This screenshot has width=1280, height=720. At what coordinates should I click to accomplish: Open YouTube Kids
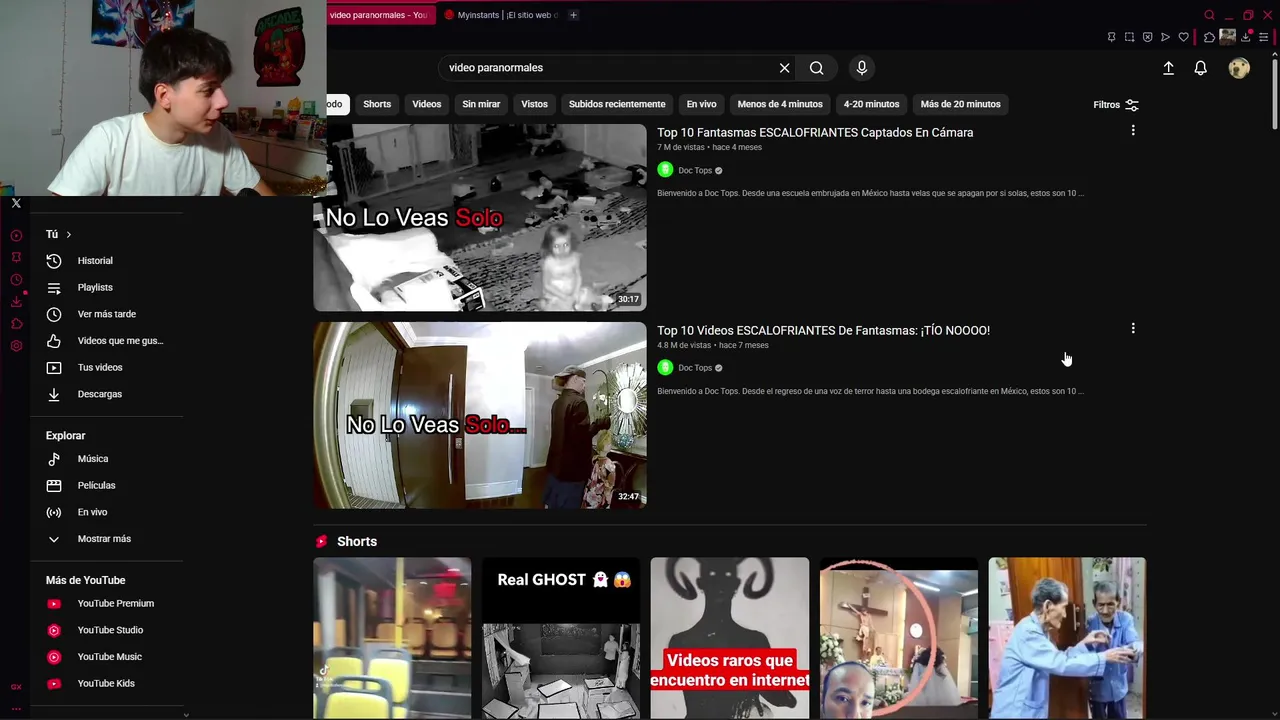[x=107, y=684]
